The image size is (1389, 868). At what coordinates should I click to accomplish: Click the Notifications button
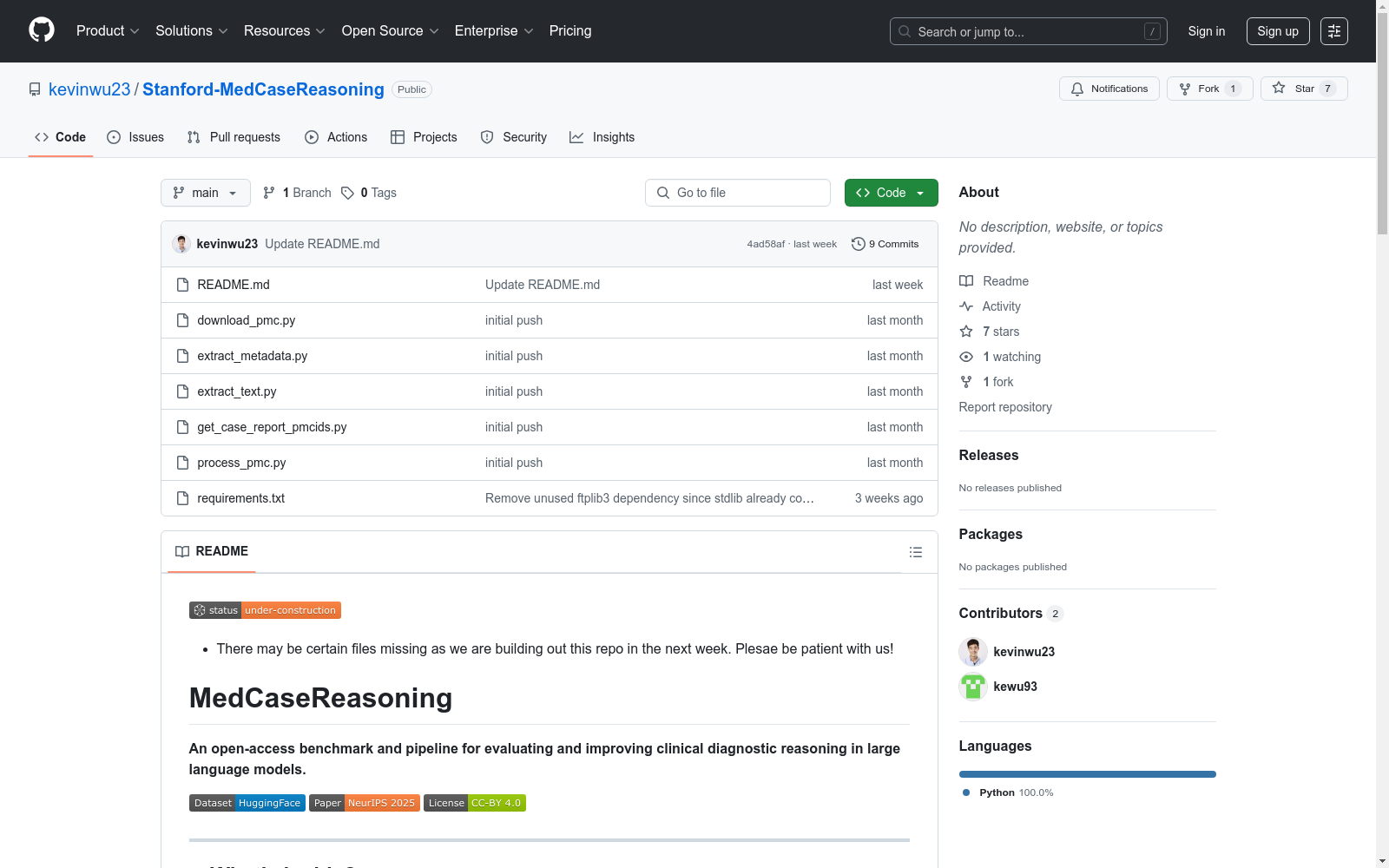point(1109,89)
